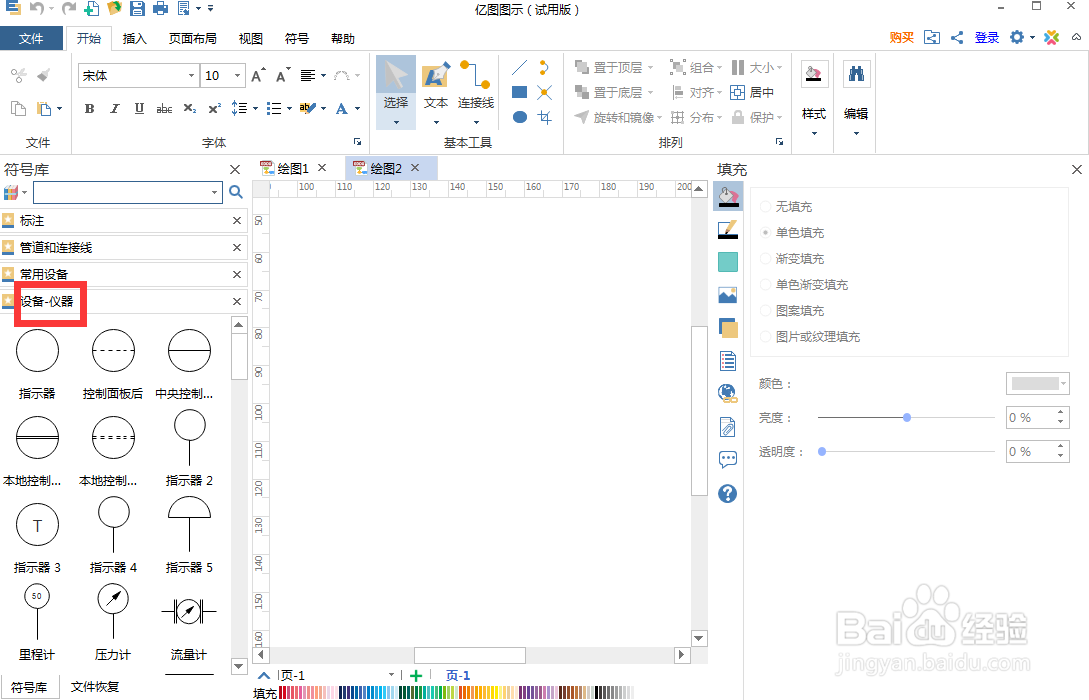Click the 连接线 connector tool button

476,92
